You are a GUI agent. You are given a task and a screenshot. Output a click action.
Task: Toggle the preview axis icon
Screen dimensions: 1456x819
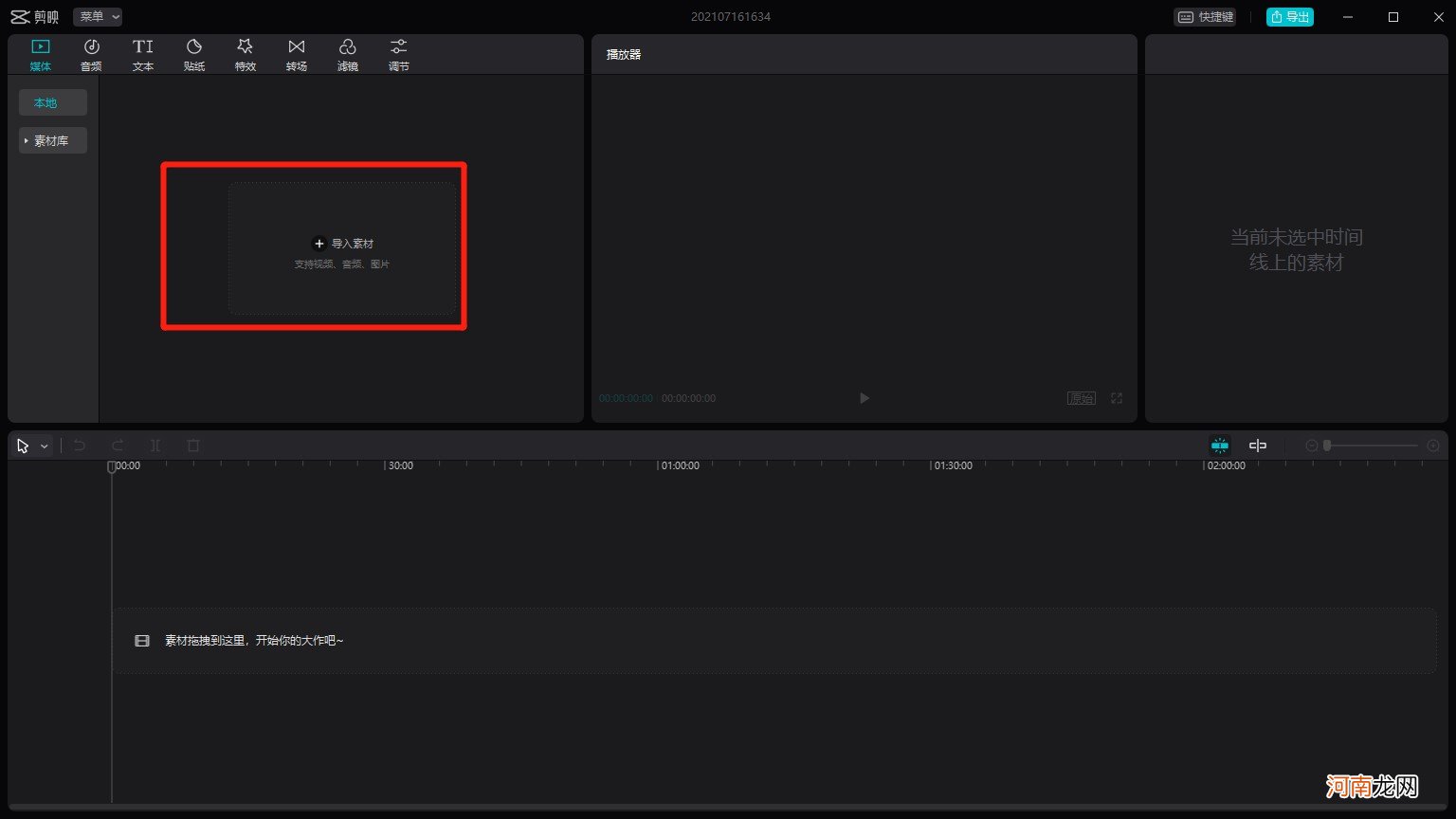[1258, 446]
